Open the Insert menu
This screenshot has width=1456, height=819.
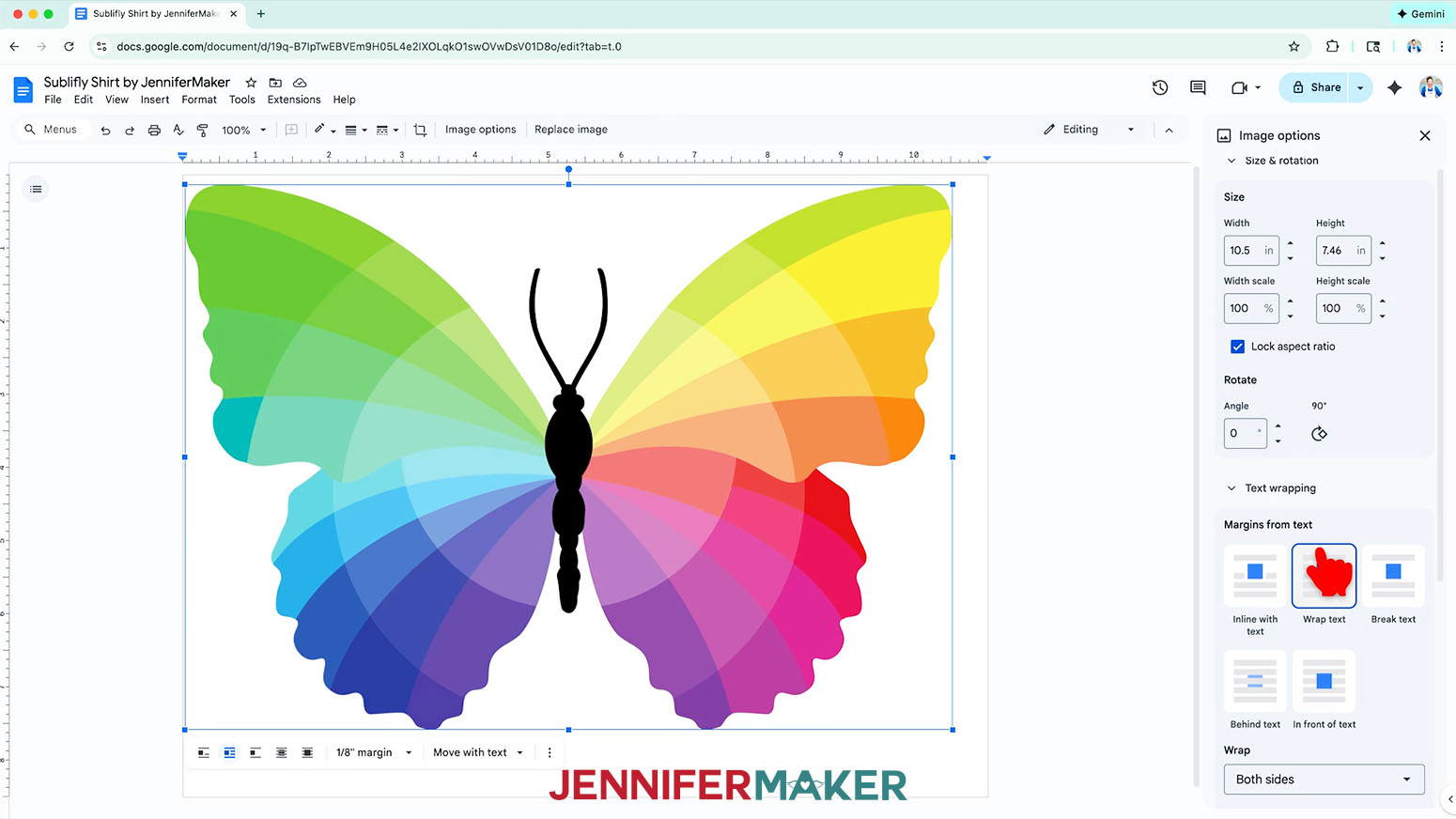click(x=155, y=100)
